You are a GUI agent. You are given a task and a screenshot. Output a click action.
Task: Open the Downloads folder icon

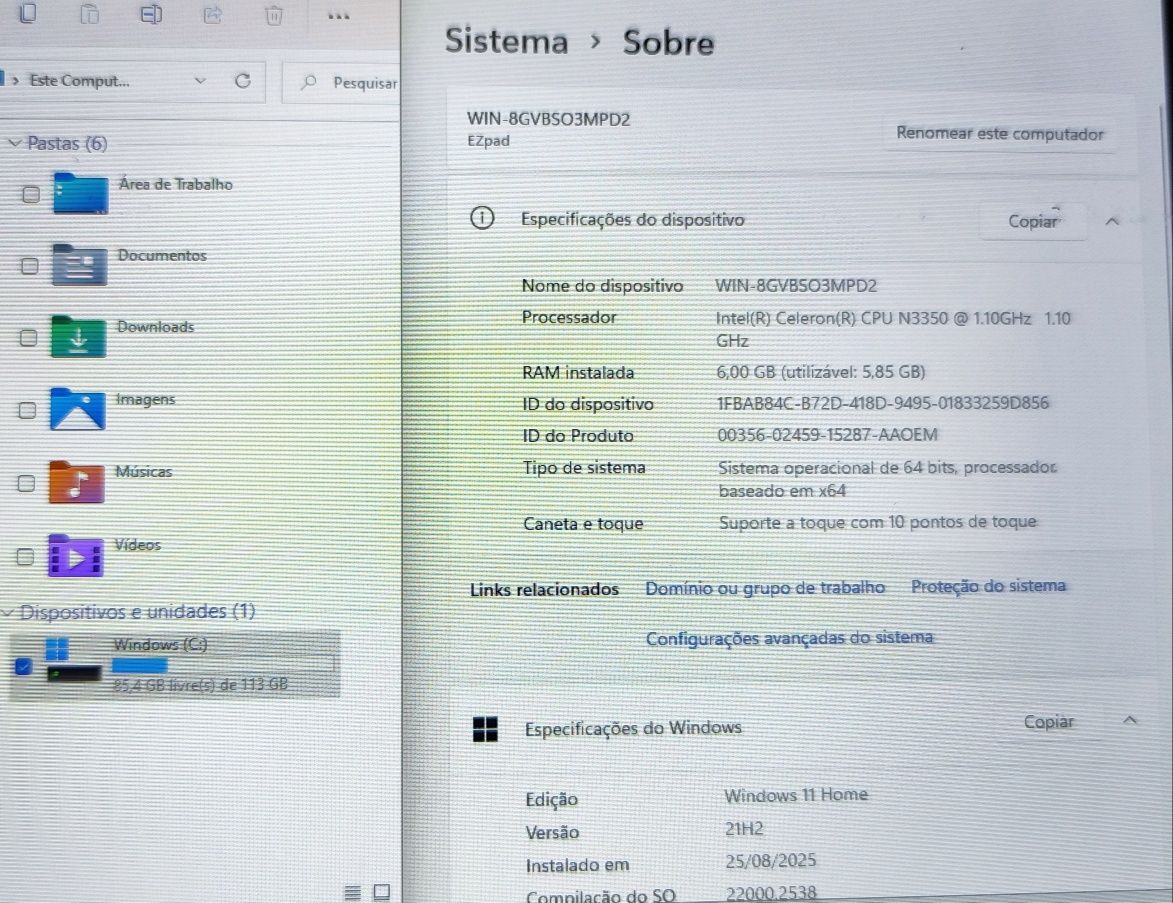79,336
